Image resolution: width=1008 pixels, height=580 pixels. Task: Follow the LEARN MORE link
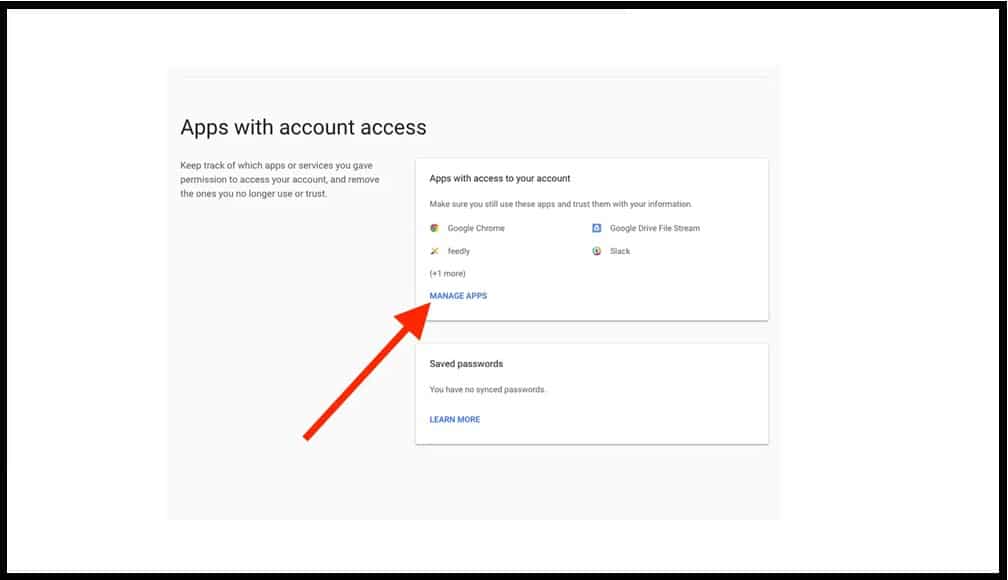(454, 419)
